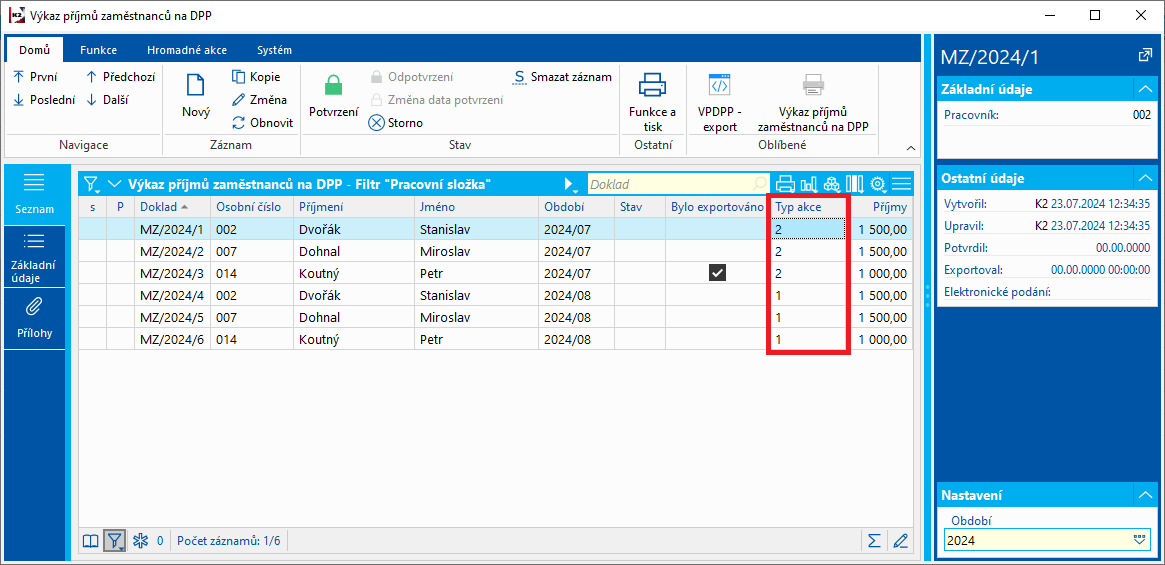Collapse the ribbon with chevron

(911, 147)
